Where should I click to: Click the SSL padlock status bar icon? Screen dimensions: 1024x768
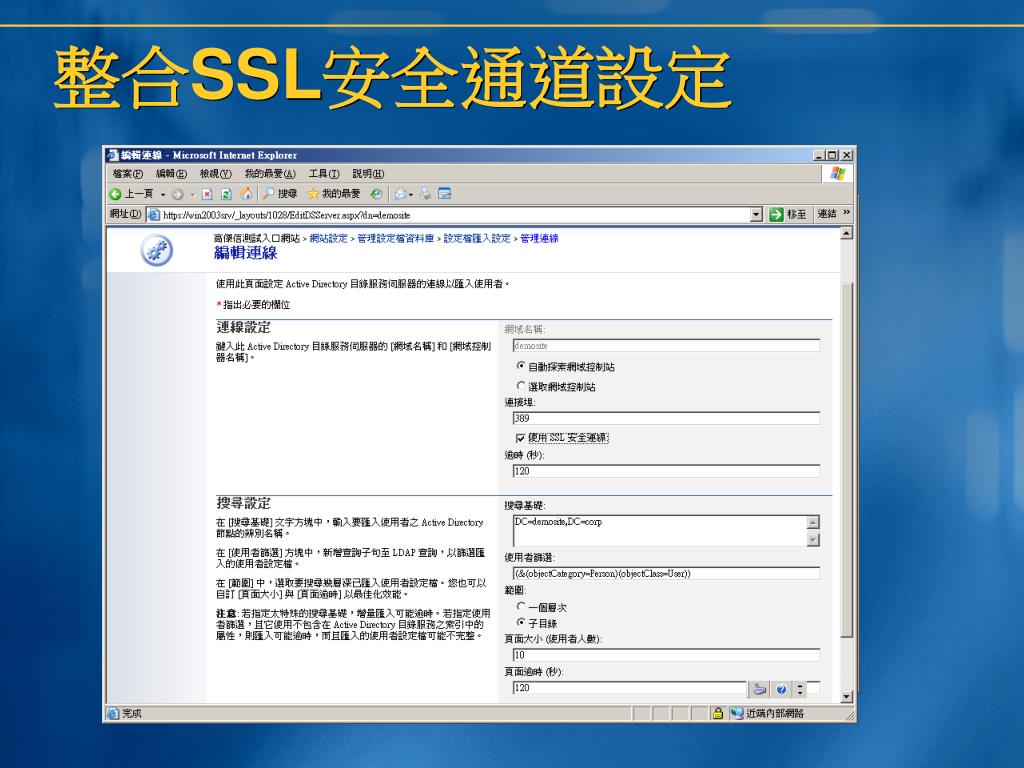coord(718,713)
